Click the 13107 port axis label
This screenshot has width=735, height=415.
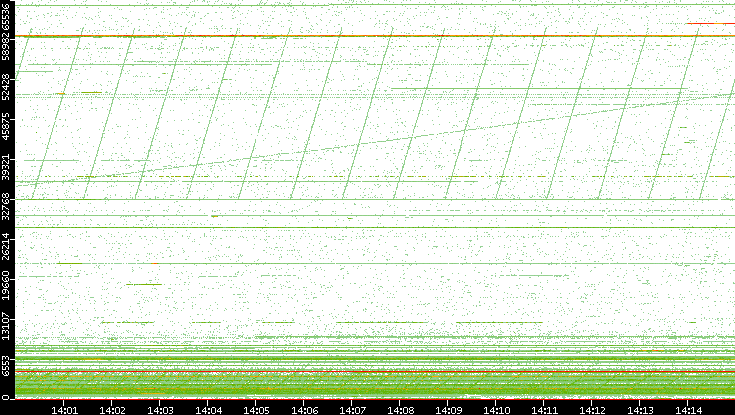click(x=6, y=326)
